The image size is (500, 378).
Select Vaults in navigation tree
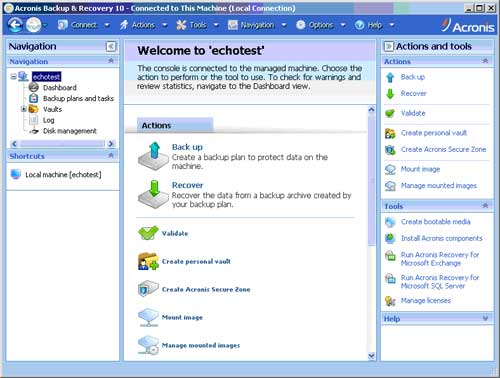click(52, 109)
